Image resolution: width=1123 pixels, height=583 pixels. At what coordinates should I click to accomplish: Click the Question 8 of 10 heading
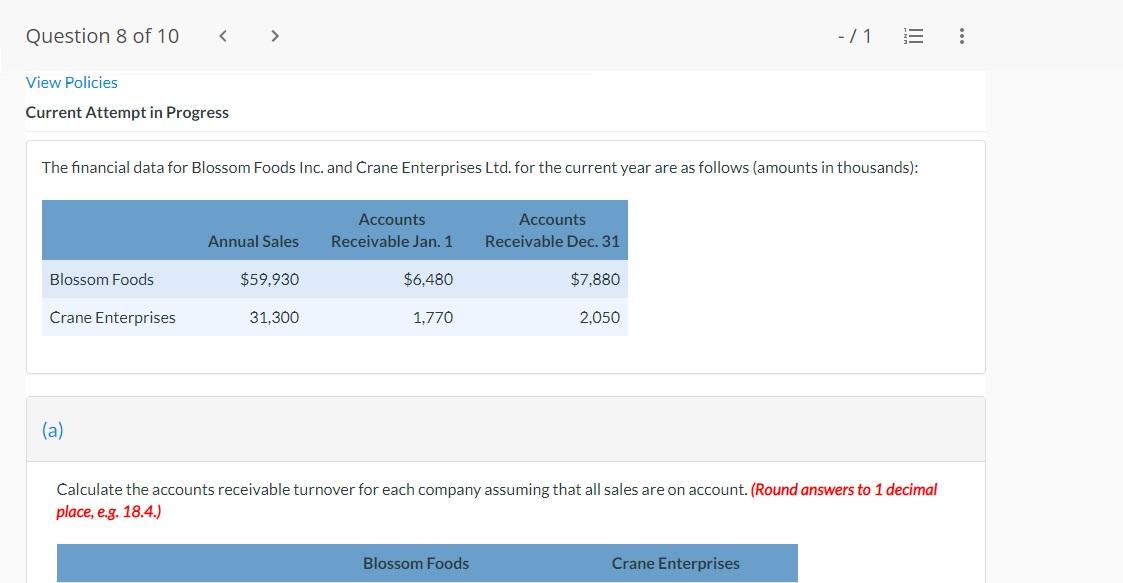click(x=102, y=35)
